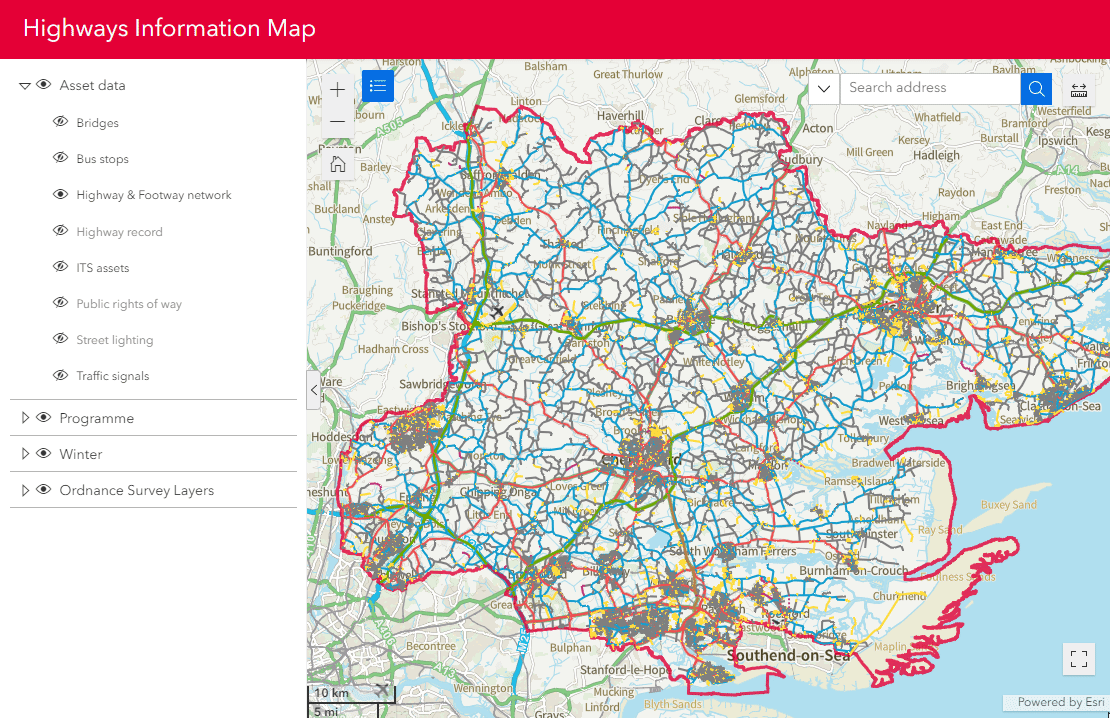
Task: Collapse the Asset data group
Action: click(x=25, y=86)
